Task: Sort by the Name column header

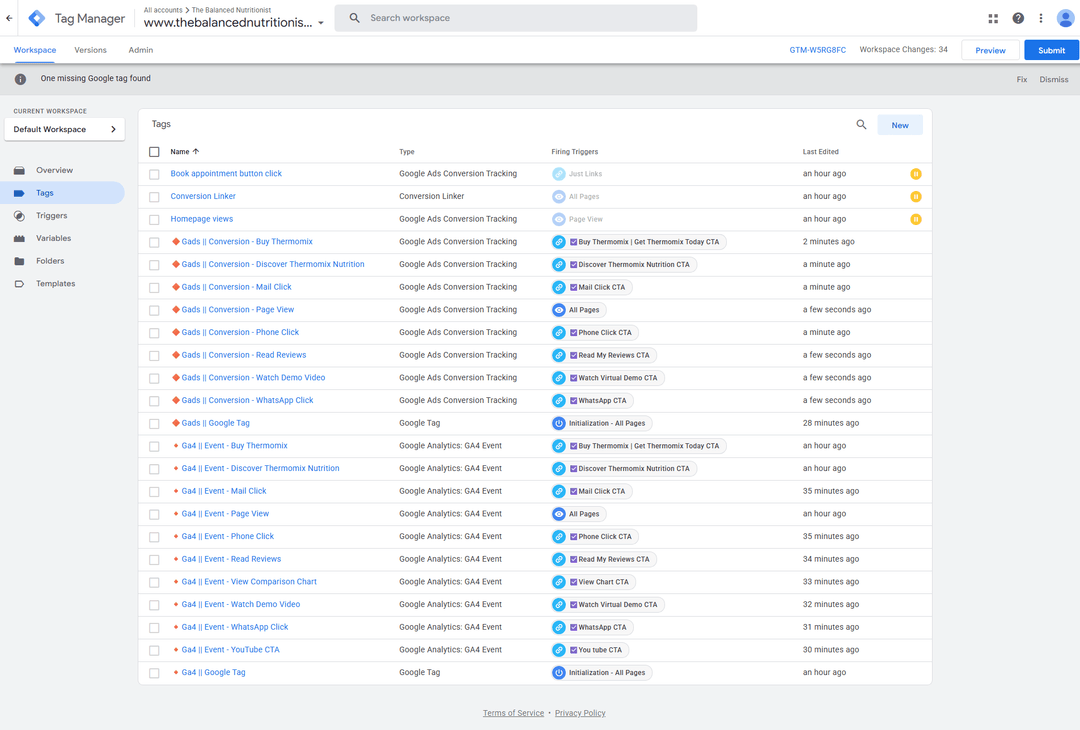Action: (x=185, y=152)
